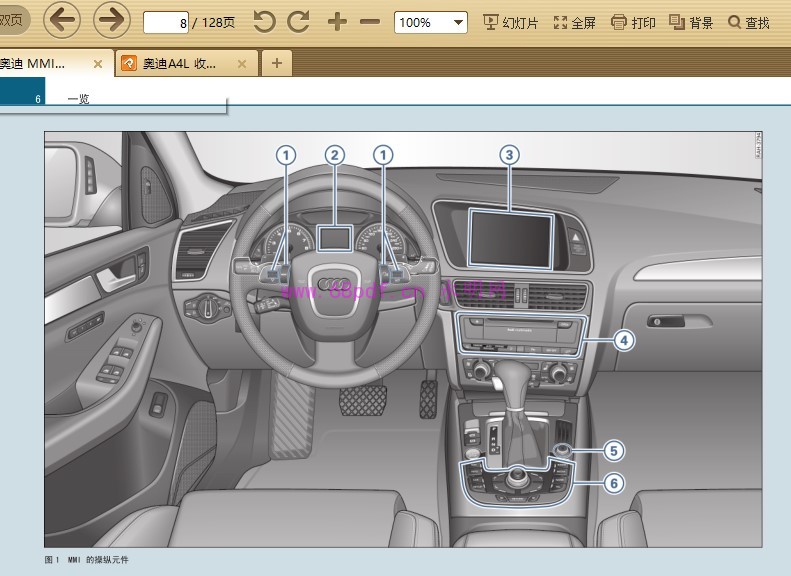Zoom out with the minus icon

[x=369, y=22]
